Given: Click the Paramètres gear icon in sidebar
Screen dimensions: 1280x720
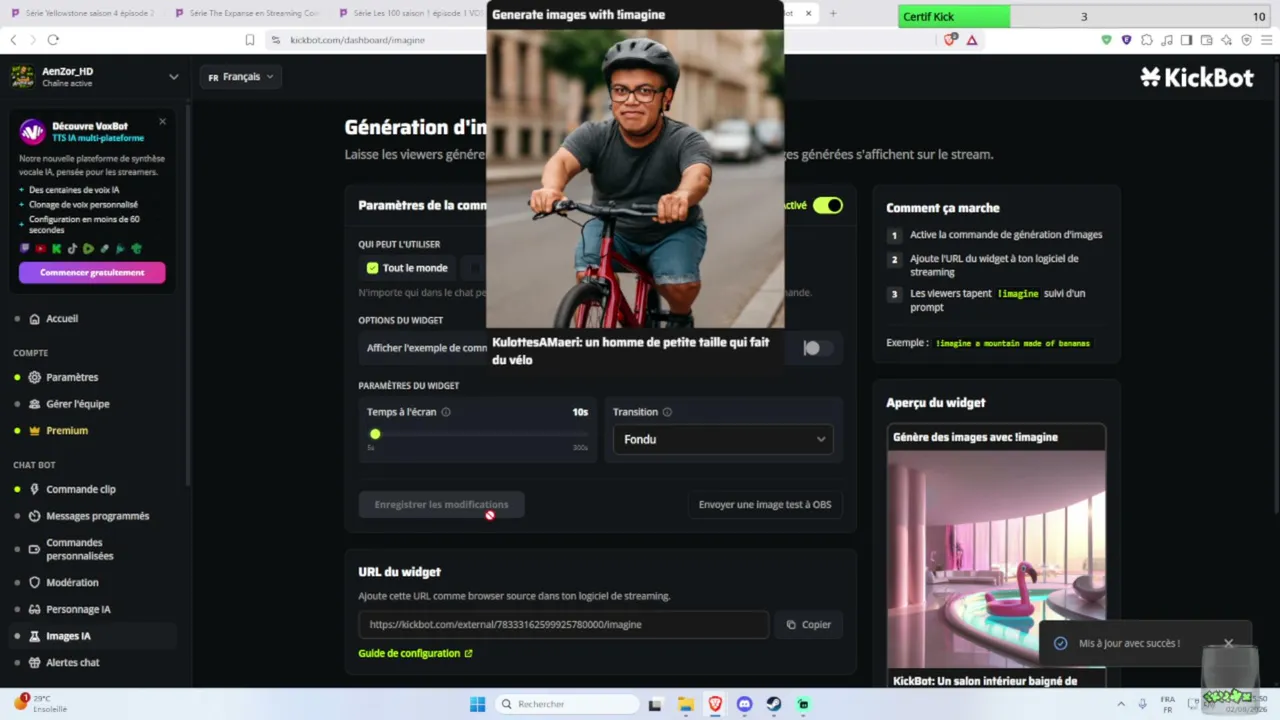Looking at the screenshot, I should tap(35, 377).
